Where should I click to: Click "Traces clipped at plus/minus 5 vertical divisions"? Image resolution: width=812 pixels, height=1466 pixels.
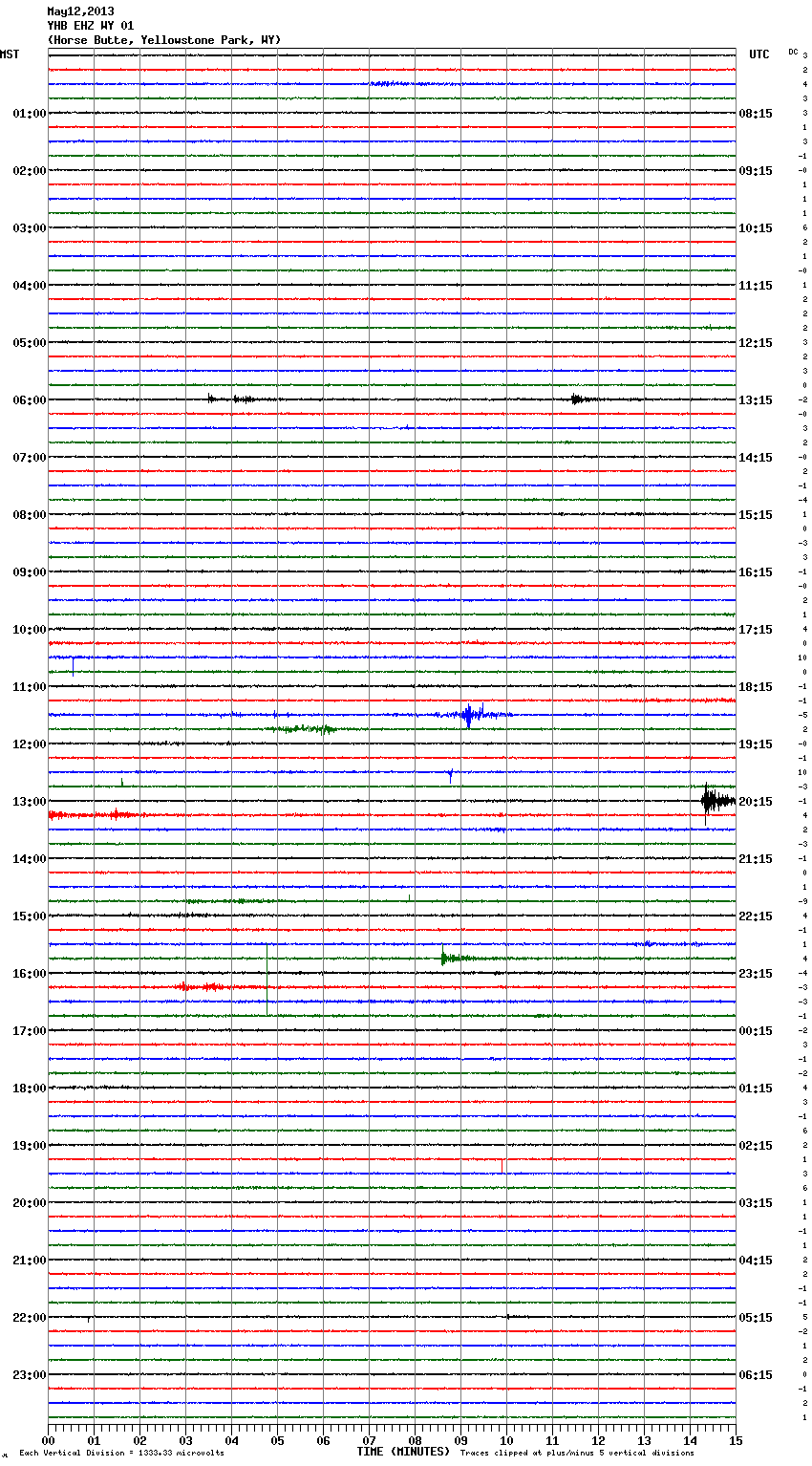(577, 1453)
